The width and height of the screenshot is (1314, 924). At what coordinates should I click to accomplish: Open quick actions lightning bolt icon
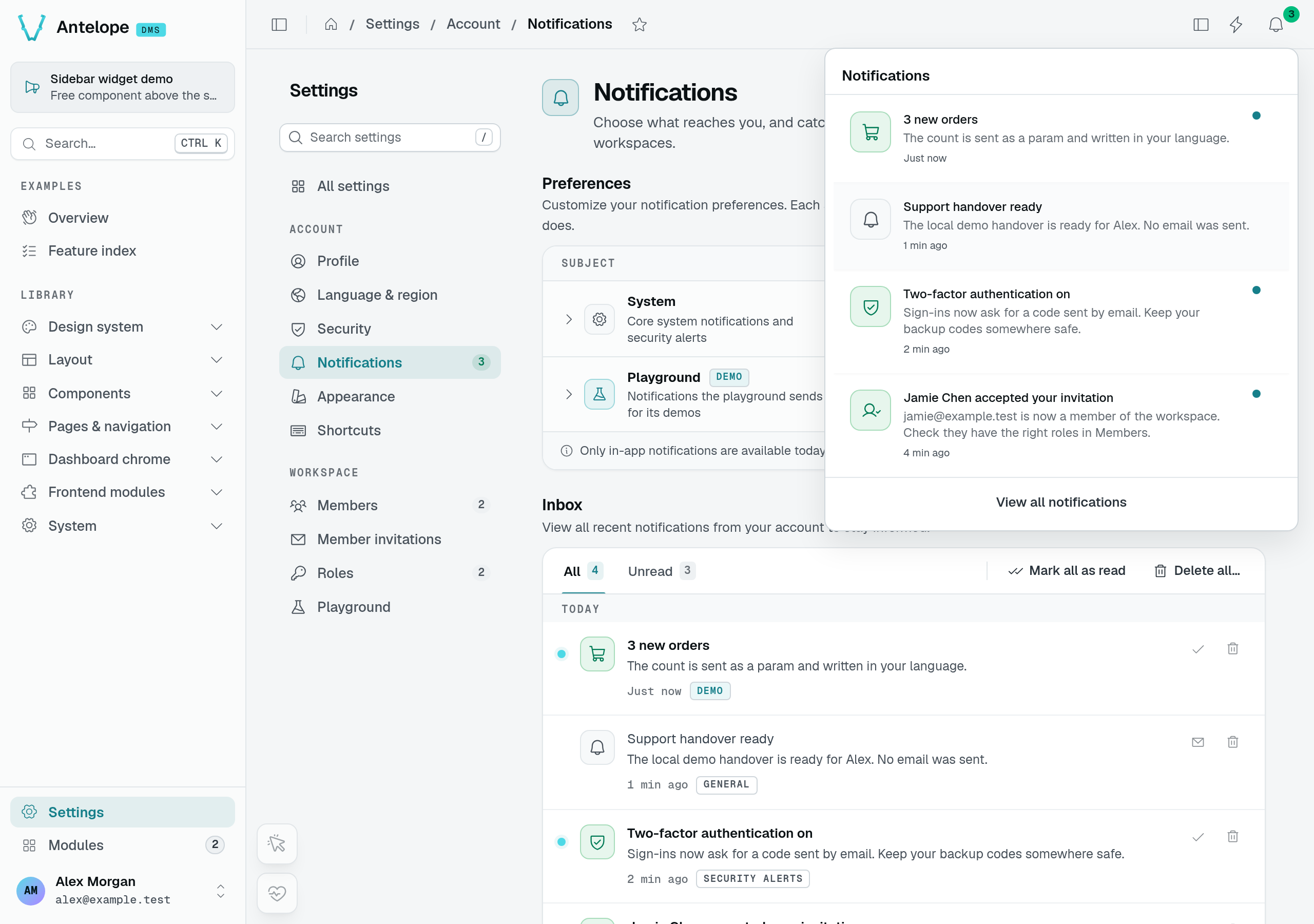1236,25
